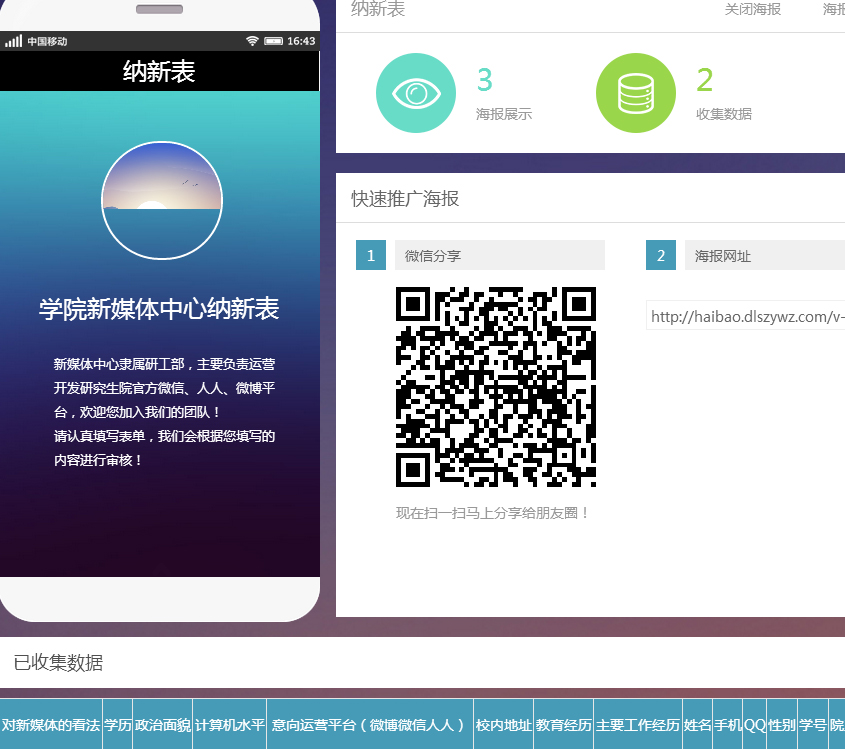Click the WeChat share QR code
Viewport: 845px width, 749px height.
[496, 387]
